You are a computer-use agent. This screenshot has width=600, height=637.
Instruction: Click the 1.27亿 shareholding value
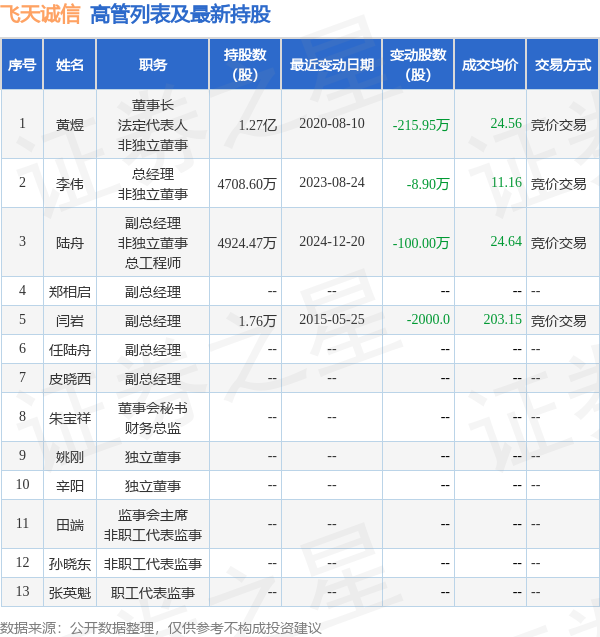point(257,125)
